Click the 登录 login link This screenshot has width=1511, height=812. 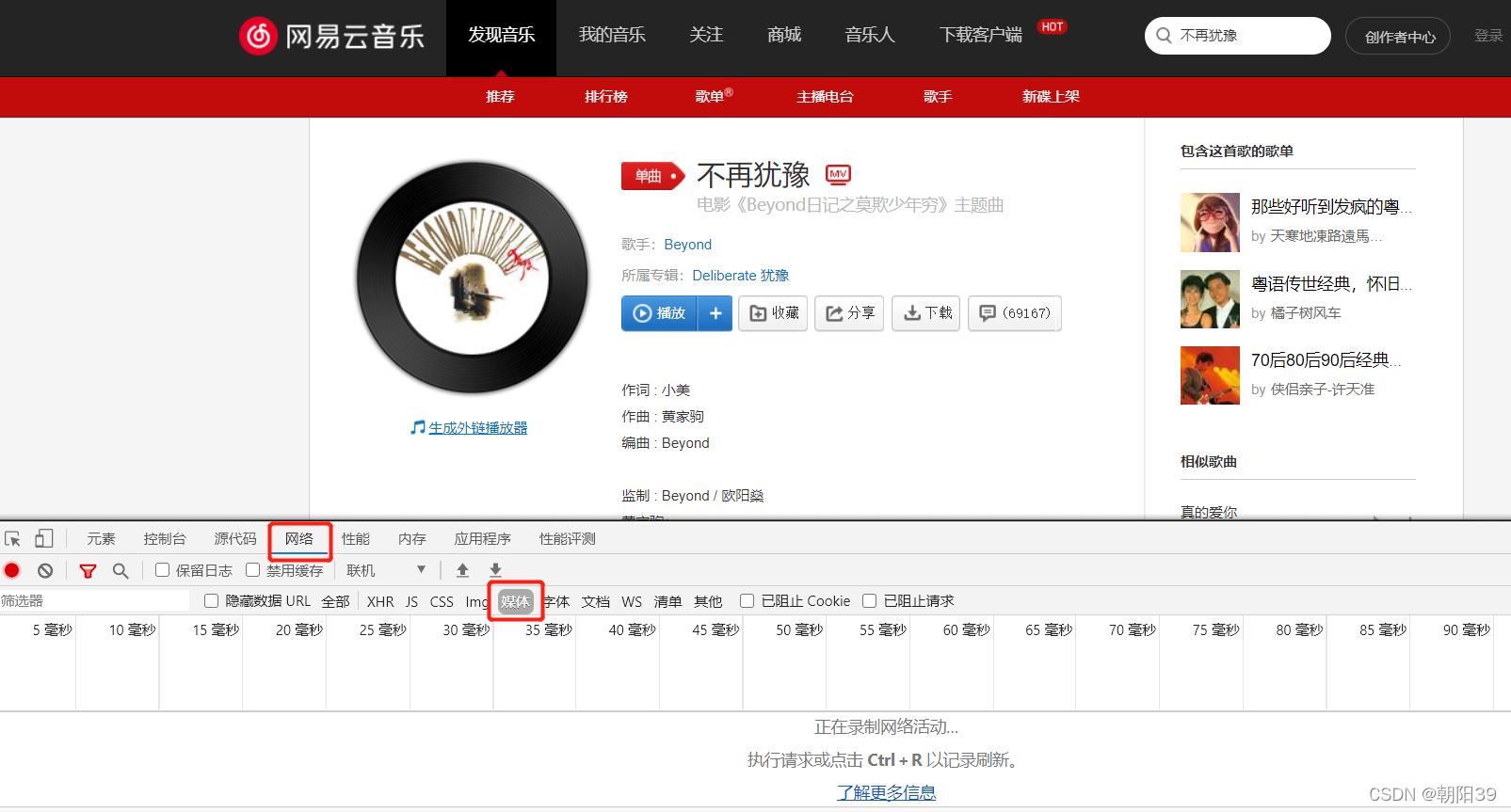(1488, 36)
